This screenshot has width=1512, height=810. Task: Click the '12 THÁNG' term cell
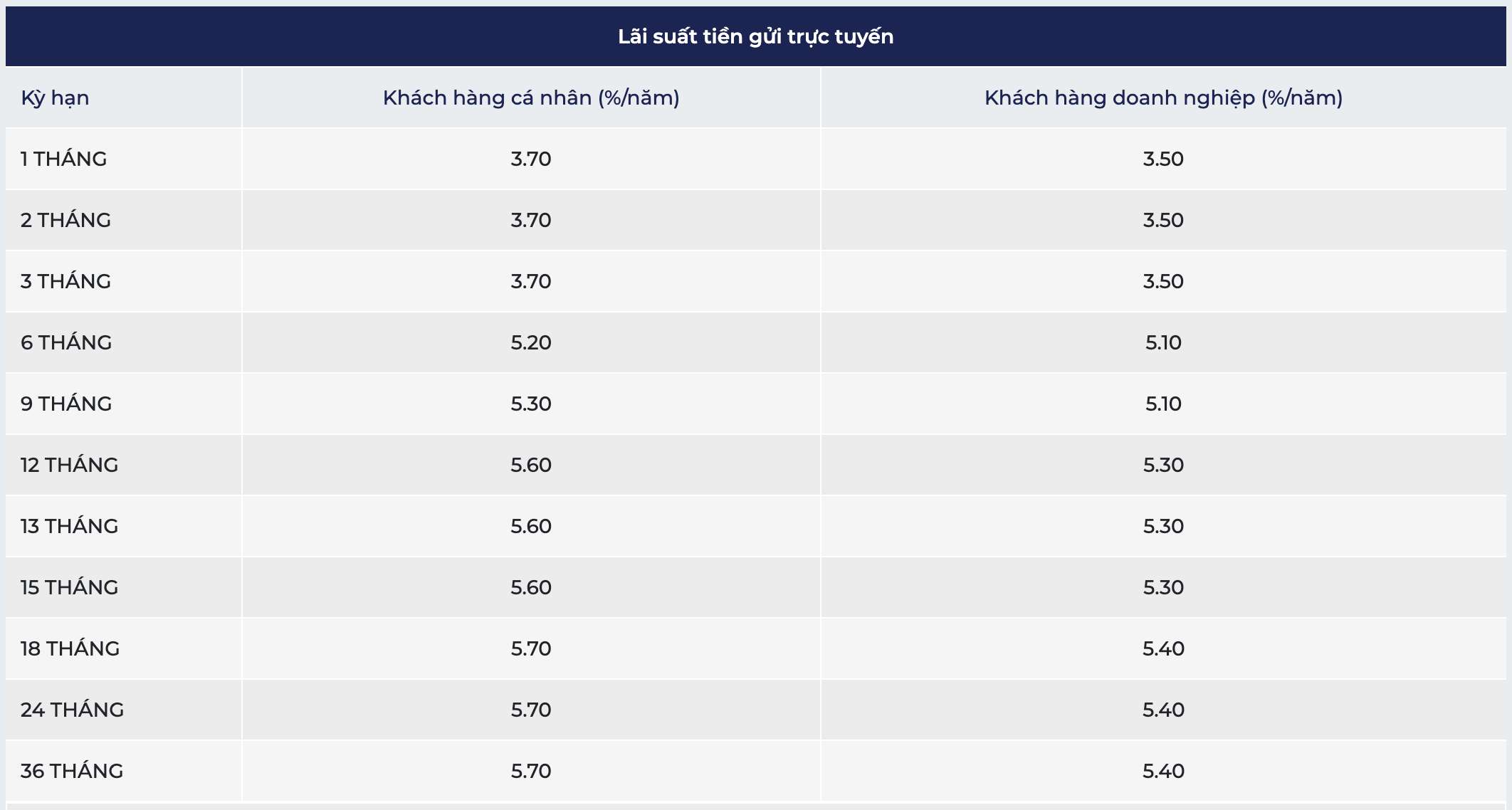coord(124,465)
